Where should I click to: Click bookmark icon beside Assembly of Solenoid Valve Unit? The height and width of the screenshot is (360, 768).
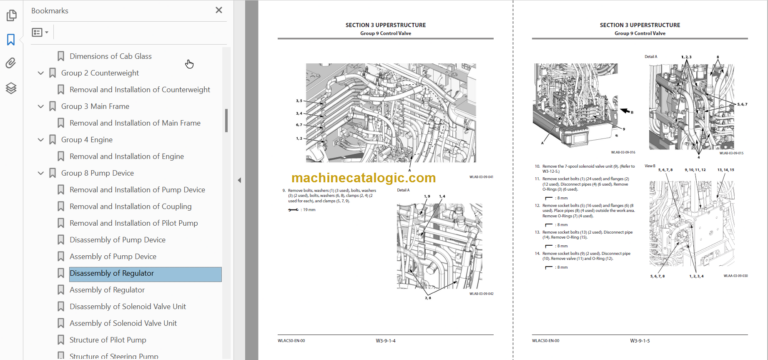pyautogui.click(x=61, y=323)
